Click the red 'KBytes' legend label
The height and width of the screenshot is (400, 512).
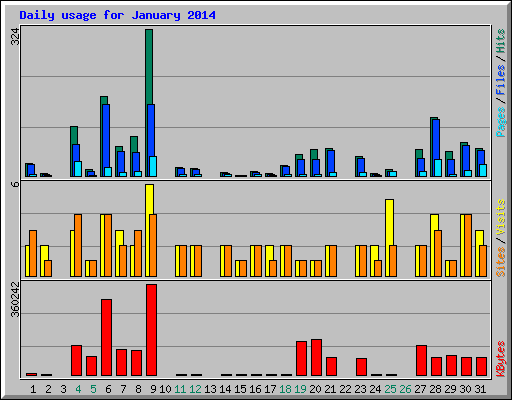500,359
